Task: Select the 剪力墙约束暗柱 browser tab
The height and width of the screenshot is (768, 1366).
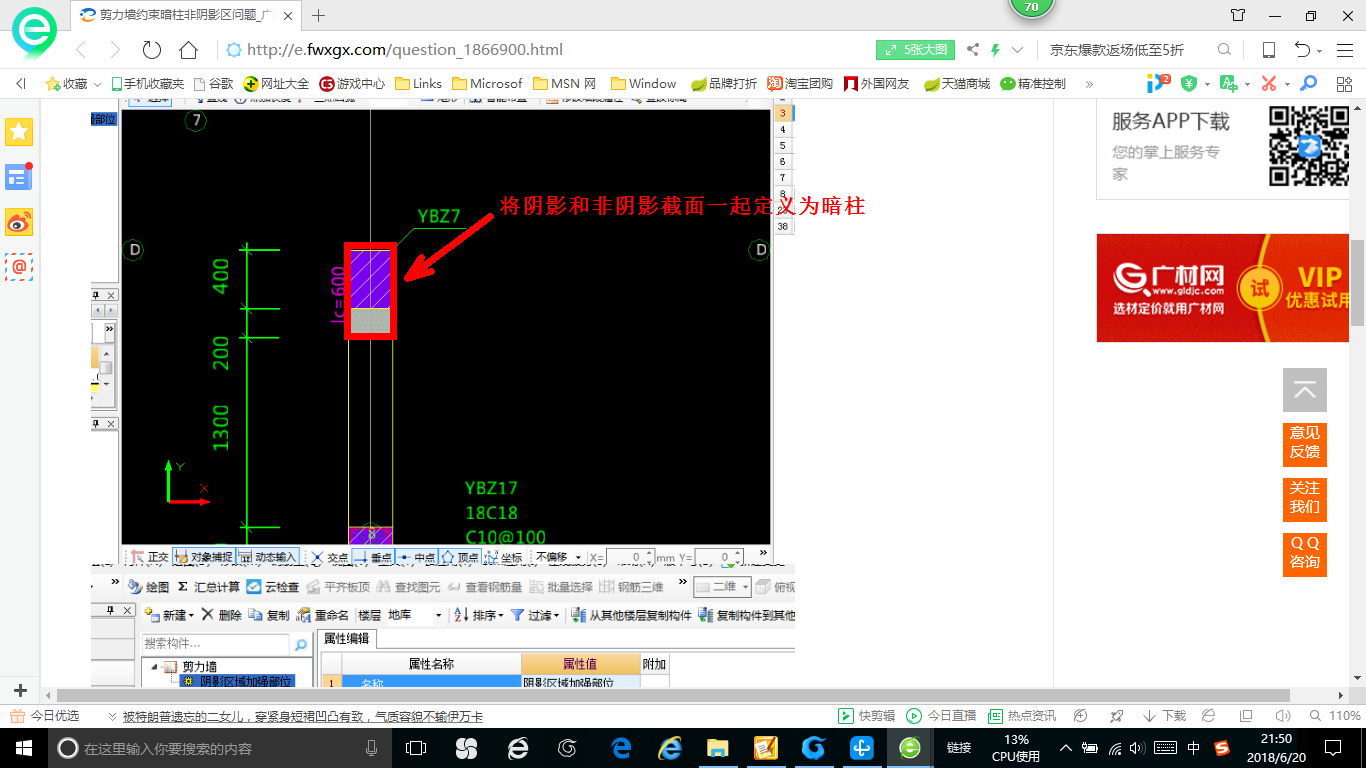Action: coord(185,15)
